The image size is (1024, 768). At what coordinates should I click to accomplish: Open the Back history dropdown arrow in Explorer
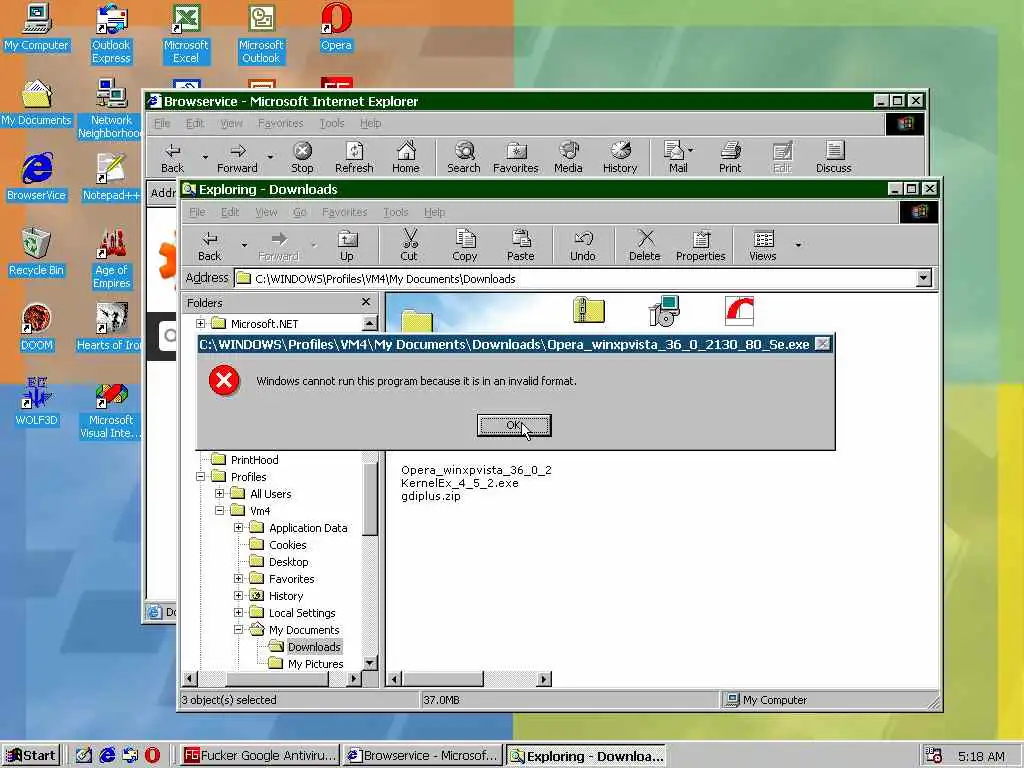[x=244, y=246]
